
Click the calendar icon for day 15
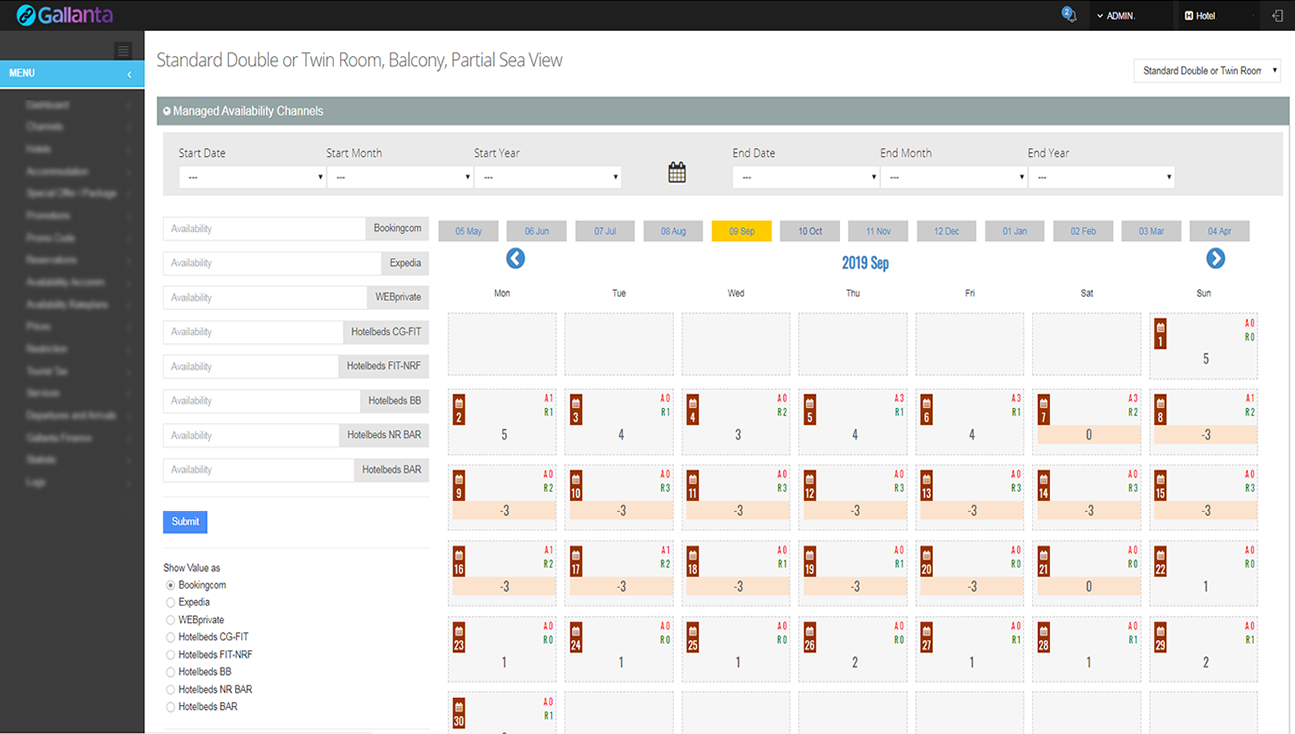(x=1160, y=486)
